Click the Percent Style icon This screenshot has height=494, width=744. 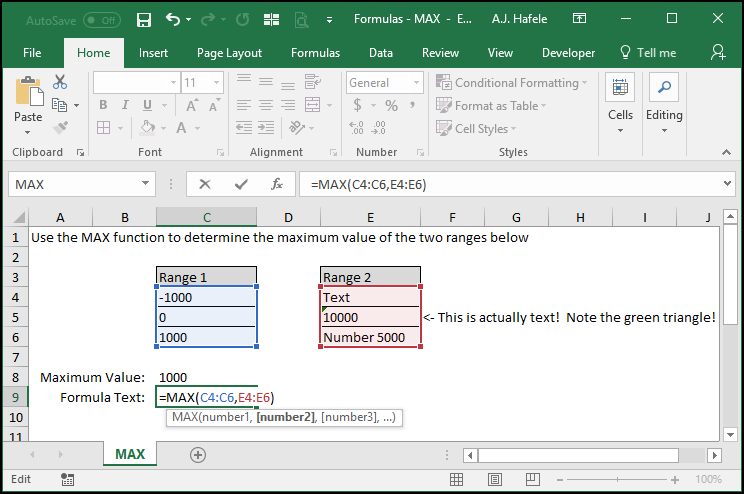pyautogui.click(x=391, y=105)
